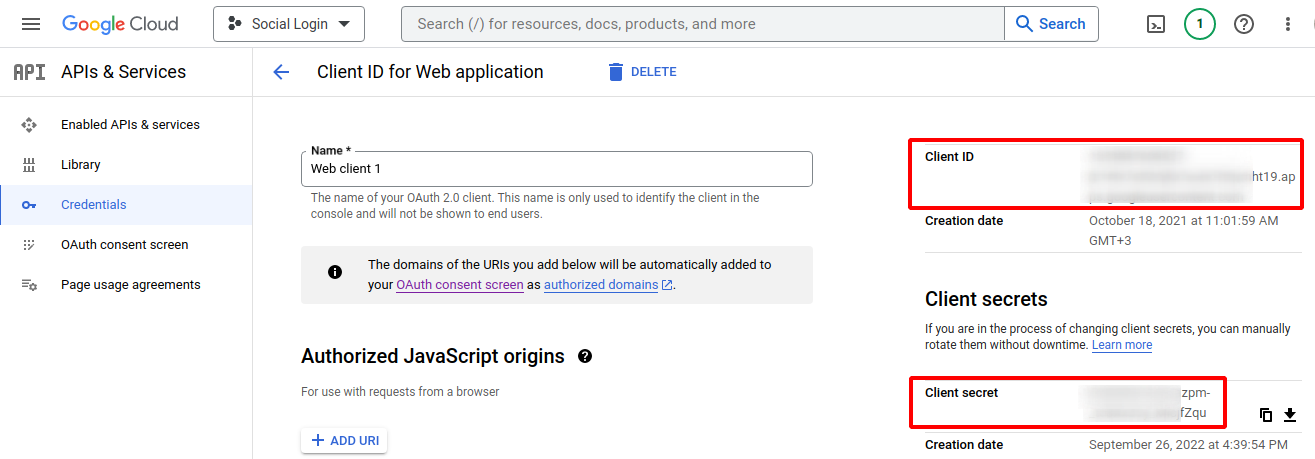Screen dimensions: 1315x459
Task: Click the Authorized JavaScript origins heading
Action: [433, 356]
